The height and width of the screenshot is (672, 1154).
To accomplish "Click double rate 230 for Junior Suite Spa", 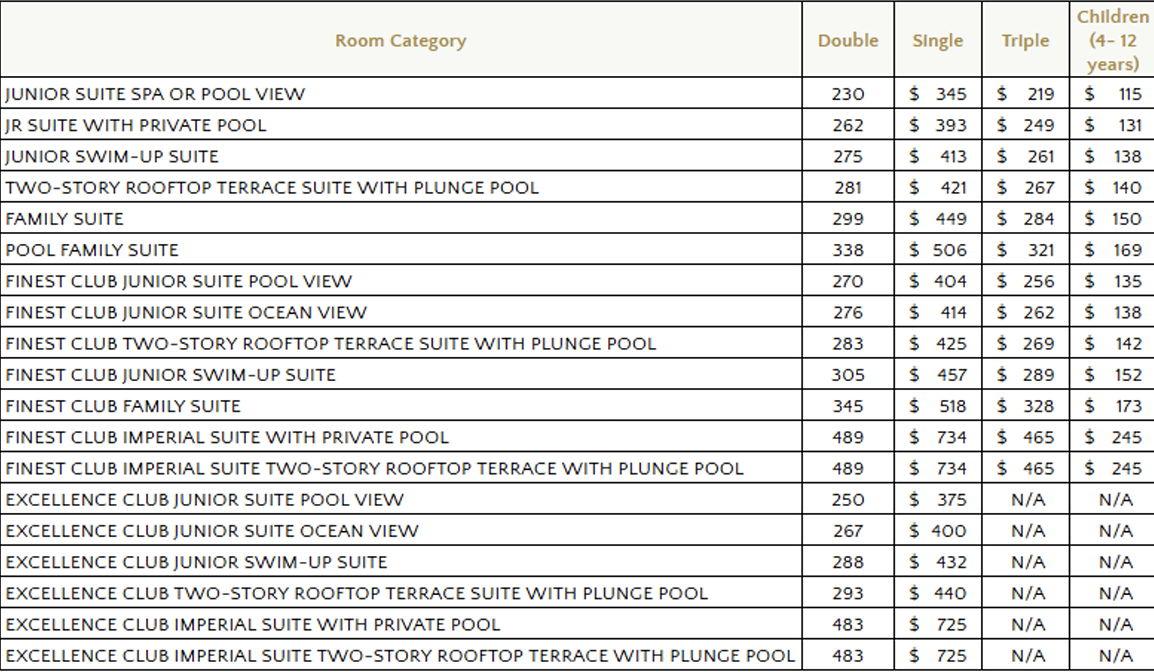I will 848,94.
